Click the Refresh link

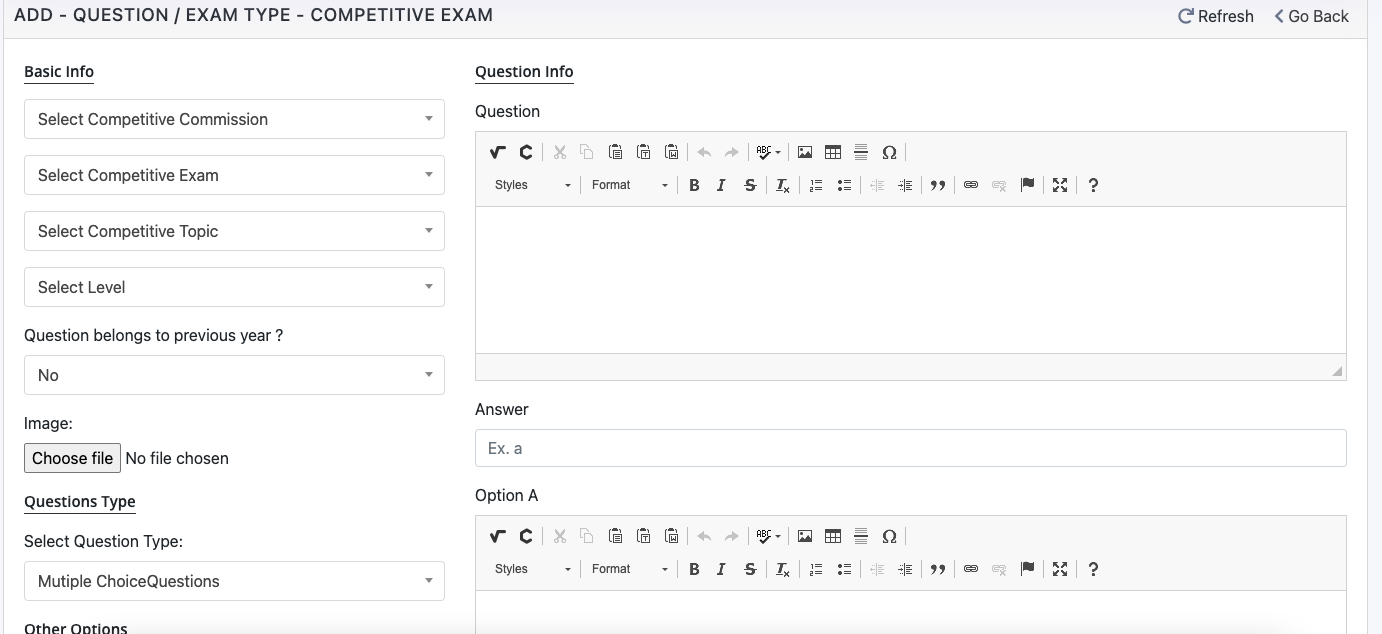coord(1216,16)
